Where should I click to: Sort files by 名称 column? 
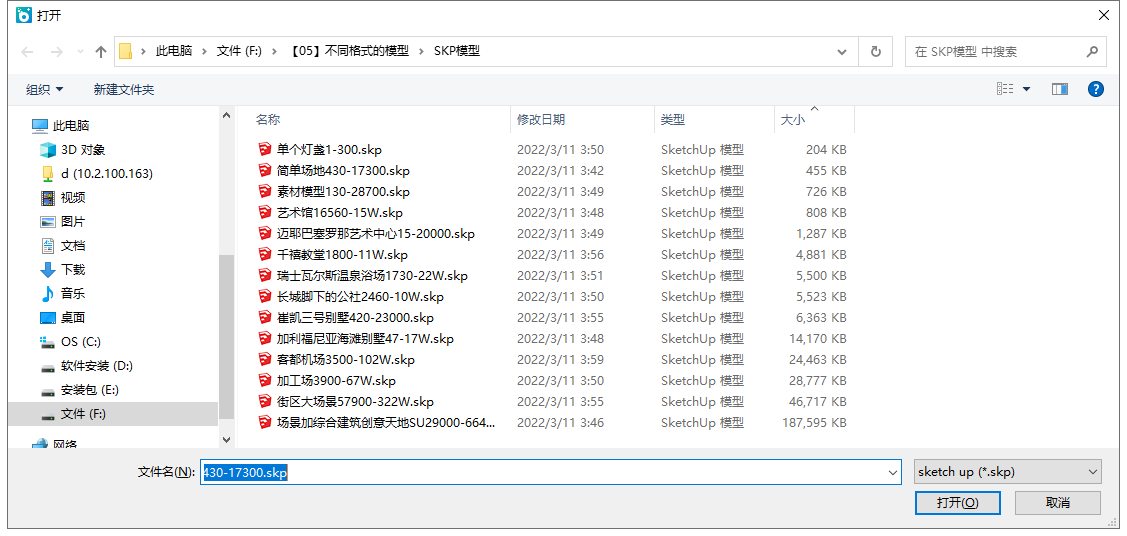(x=268, y=120)
